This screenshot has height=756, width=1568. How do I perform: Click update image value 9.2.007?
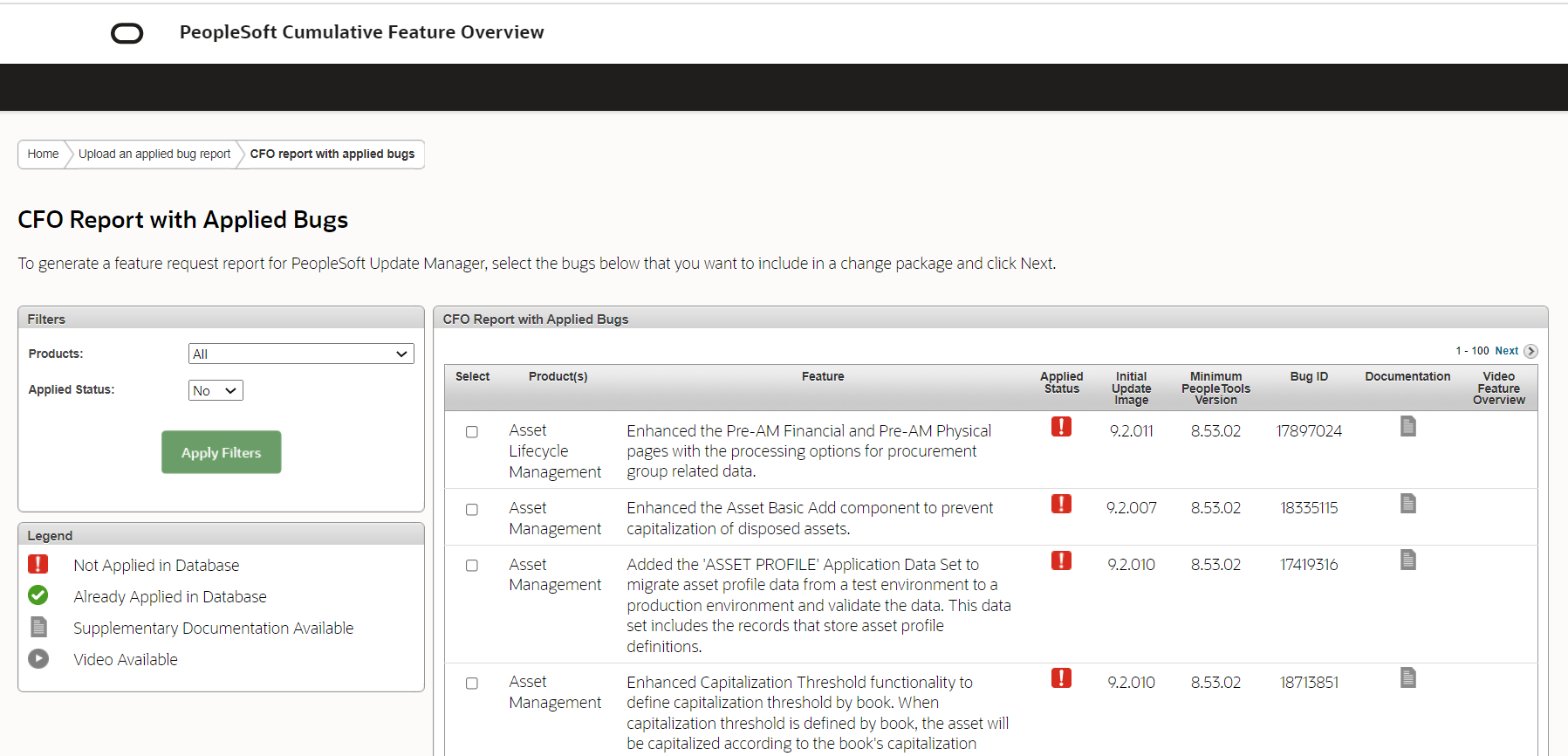click(1132, 508)
